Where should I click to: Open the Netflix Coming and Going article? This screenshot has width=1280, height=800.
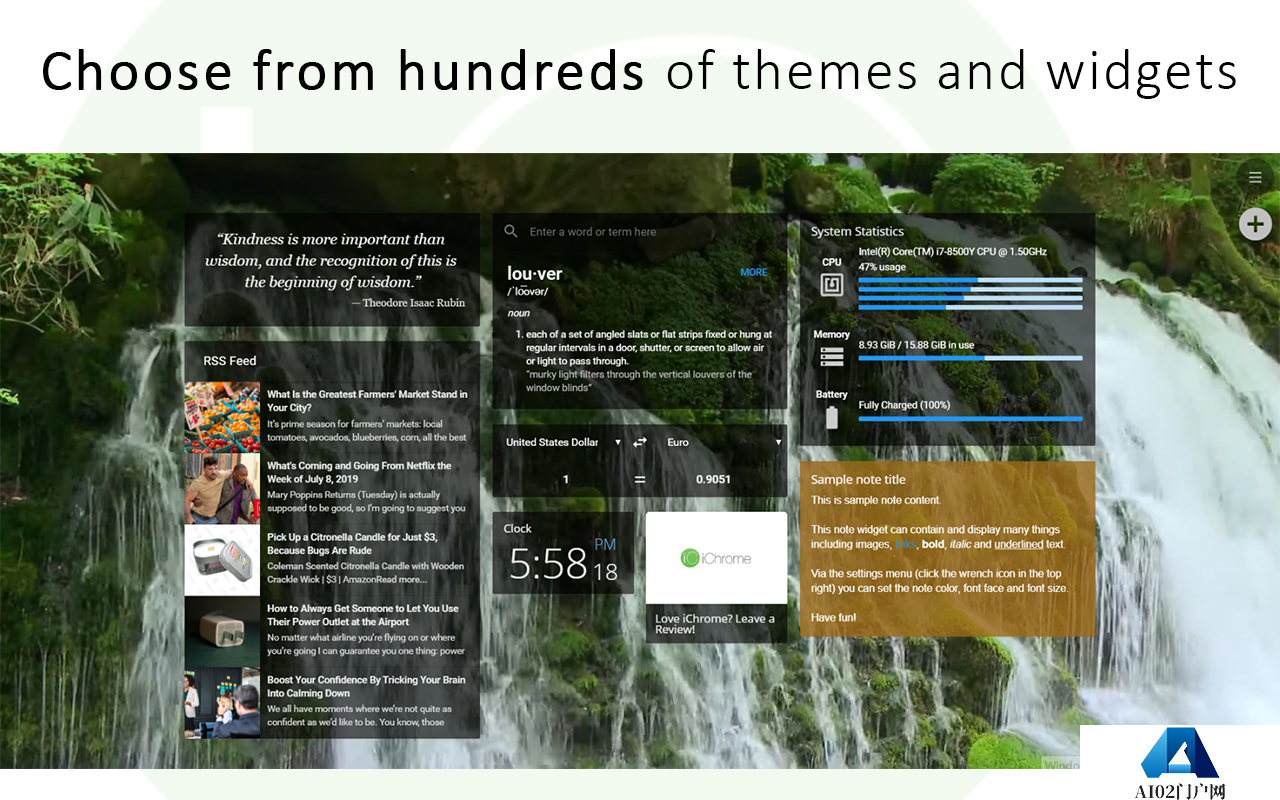coord(359,472)
